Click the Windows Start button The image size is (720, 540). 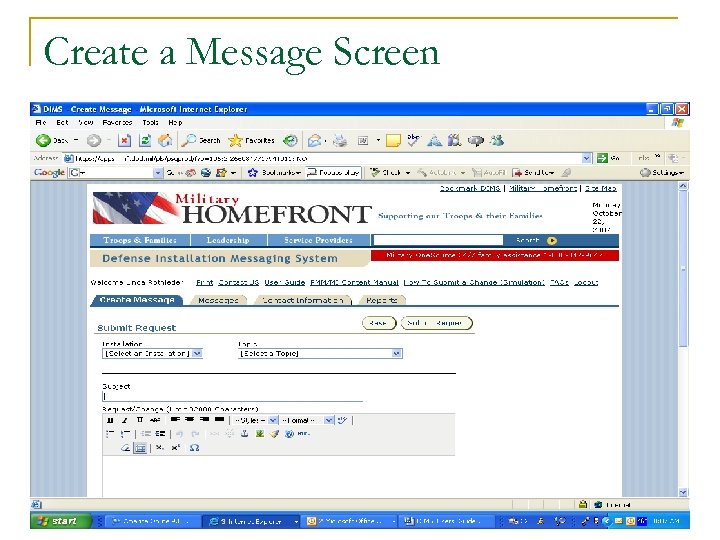tap(61, 521)
